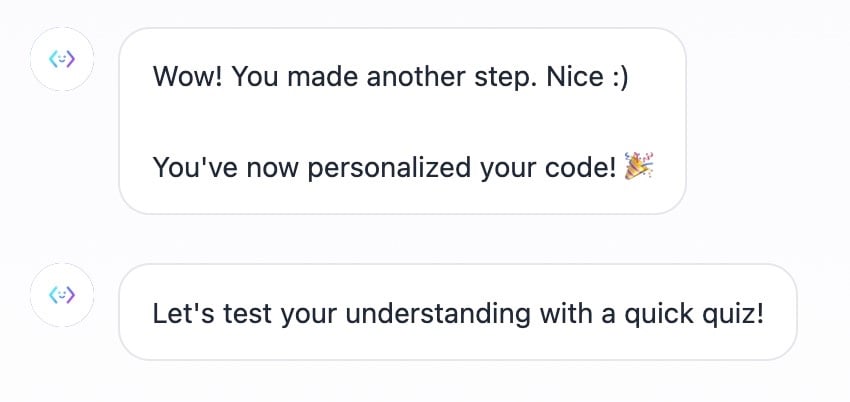Click the quick quiz message bubble
The width and height of the screenshot is (850, 402).
pyautogui.click(x=457, y=312)
